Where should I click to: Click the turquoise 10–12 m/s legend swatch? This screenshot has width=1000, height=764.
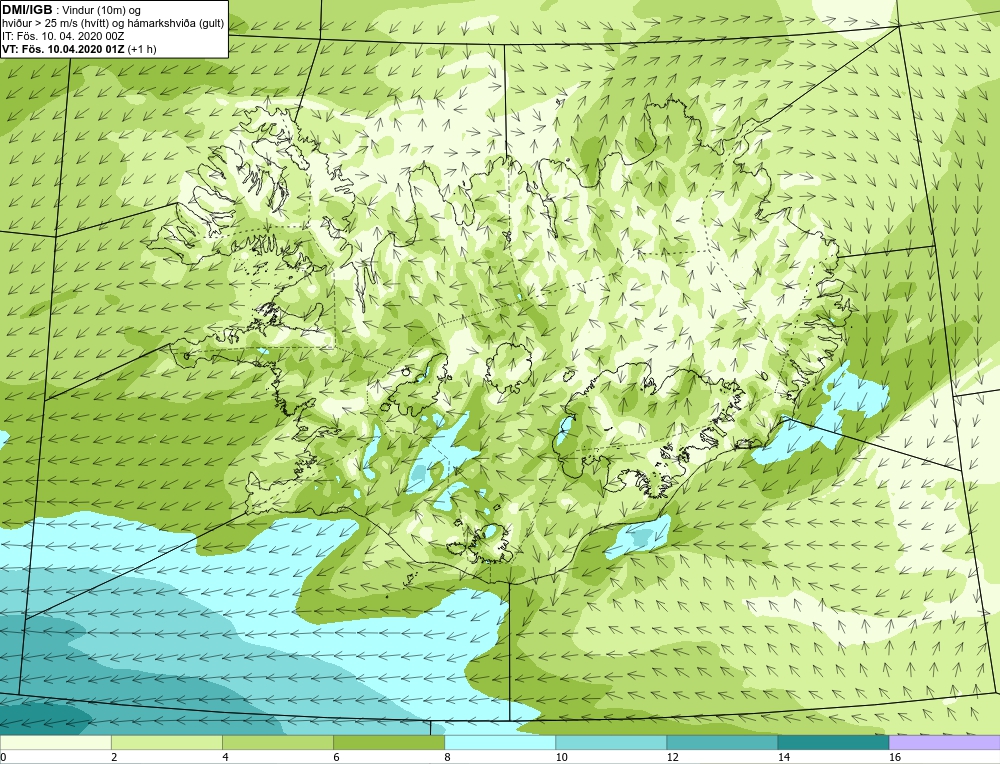coord(610,743)
